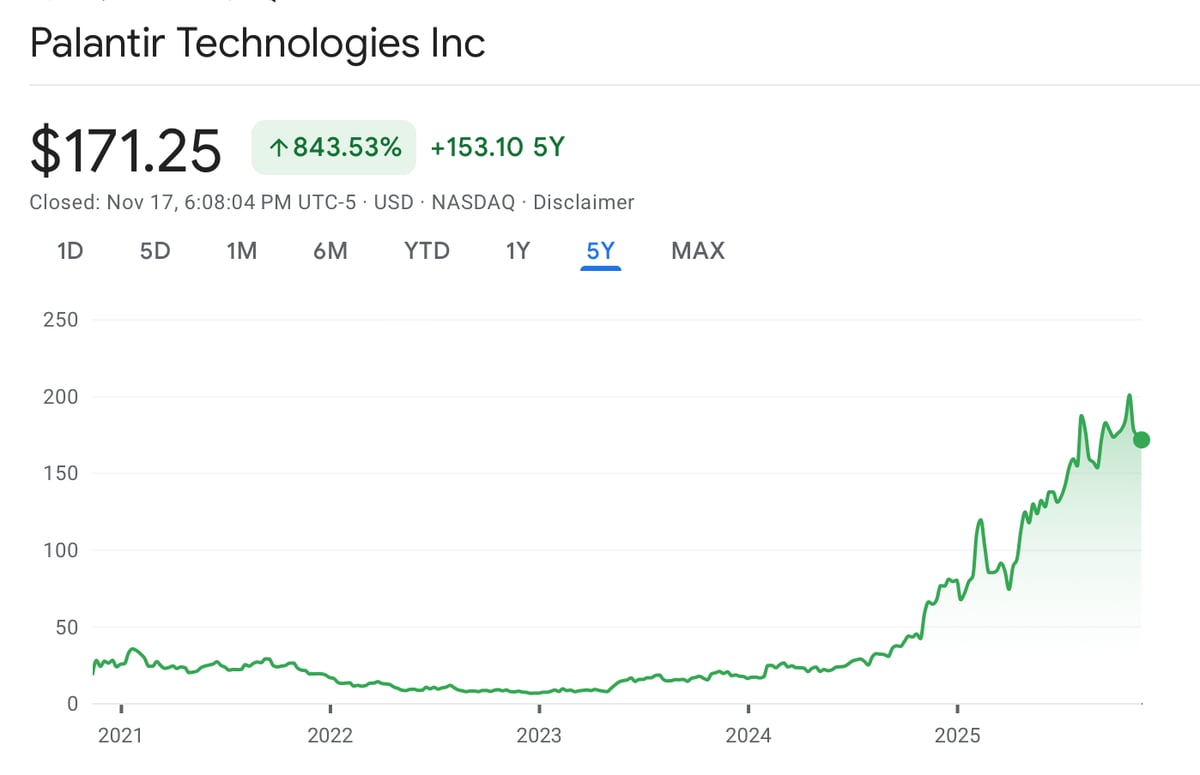
Task: Choose the 6M time range
Action: (x=330, y=250)
